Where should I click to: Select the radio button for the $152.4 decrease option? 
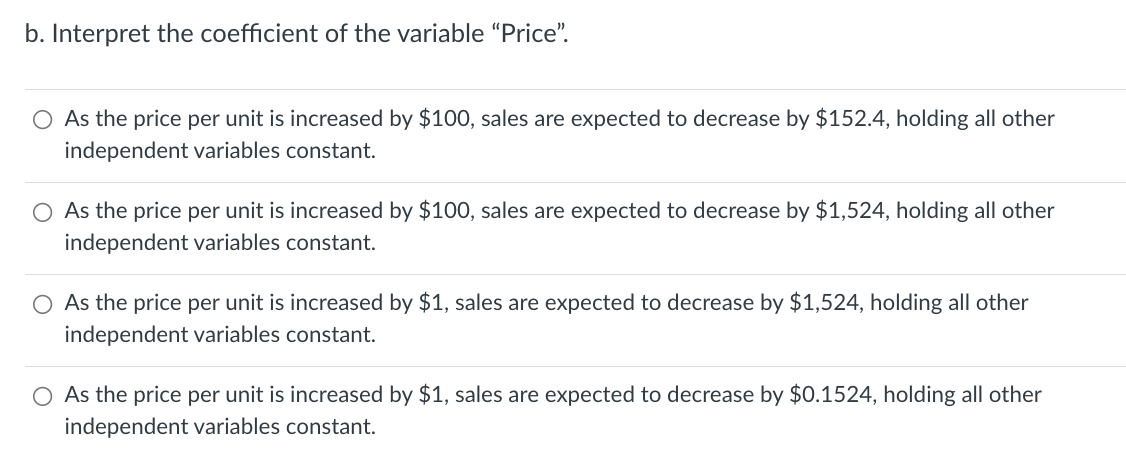pyautogui.click(x=43, y=120)
